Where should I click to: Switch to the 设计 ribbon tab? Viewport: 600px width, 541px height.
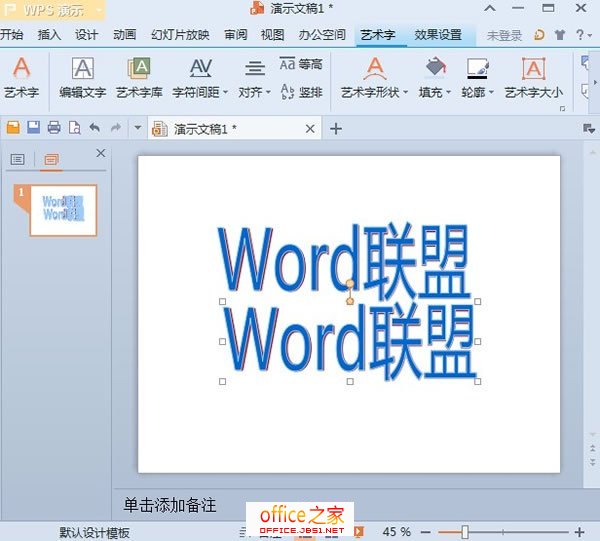coord(86,35)
